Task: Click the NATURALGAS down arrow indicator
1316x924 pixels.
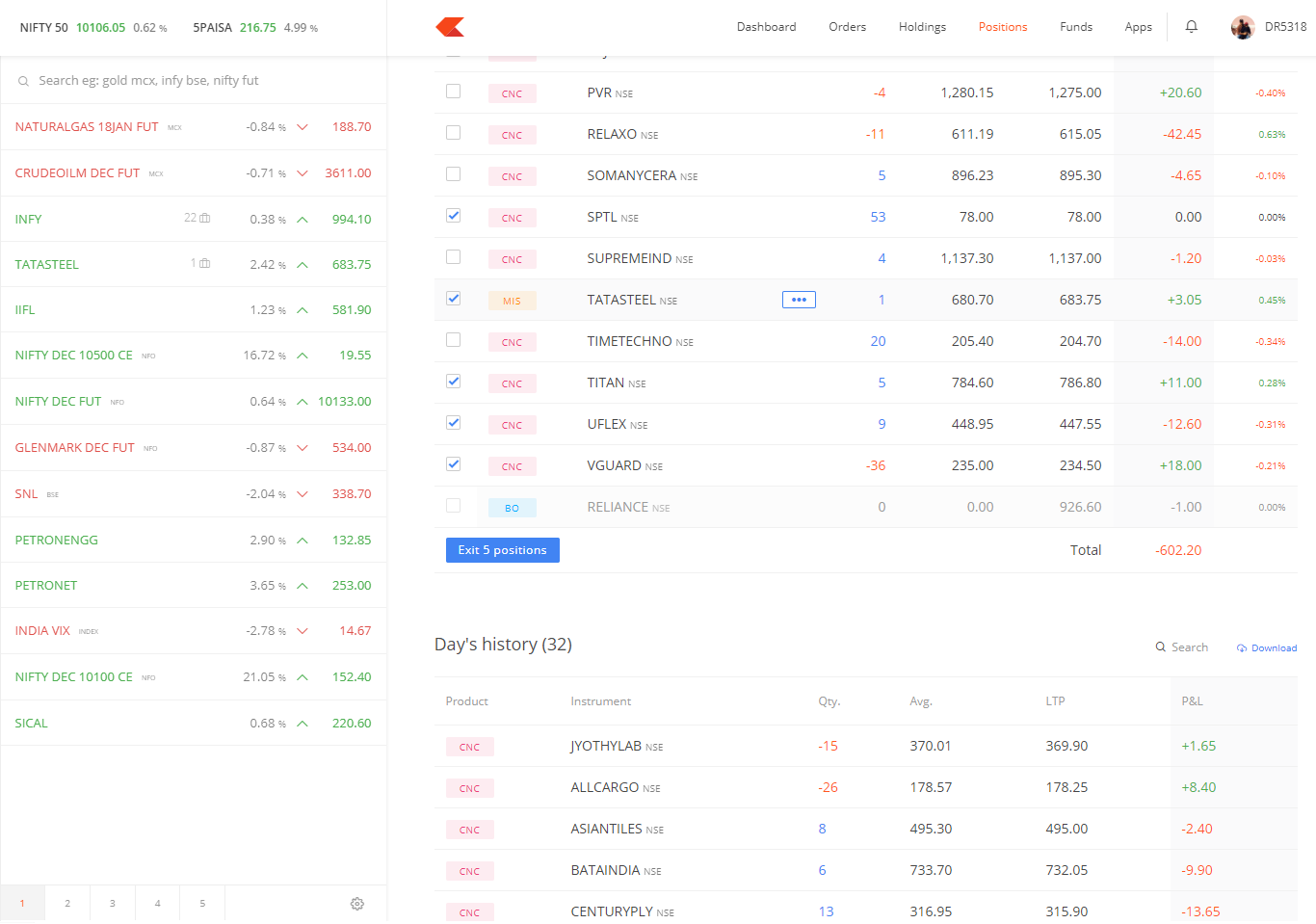Action: pos(303,127)
